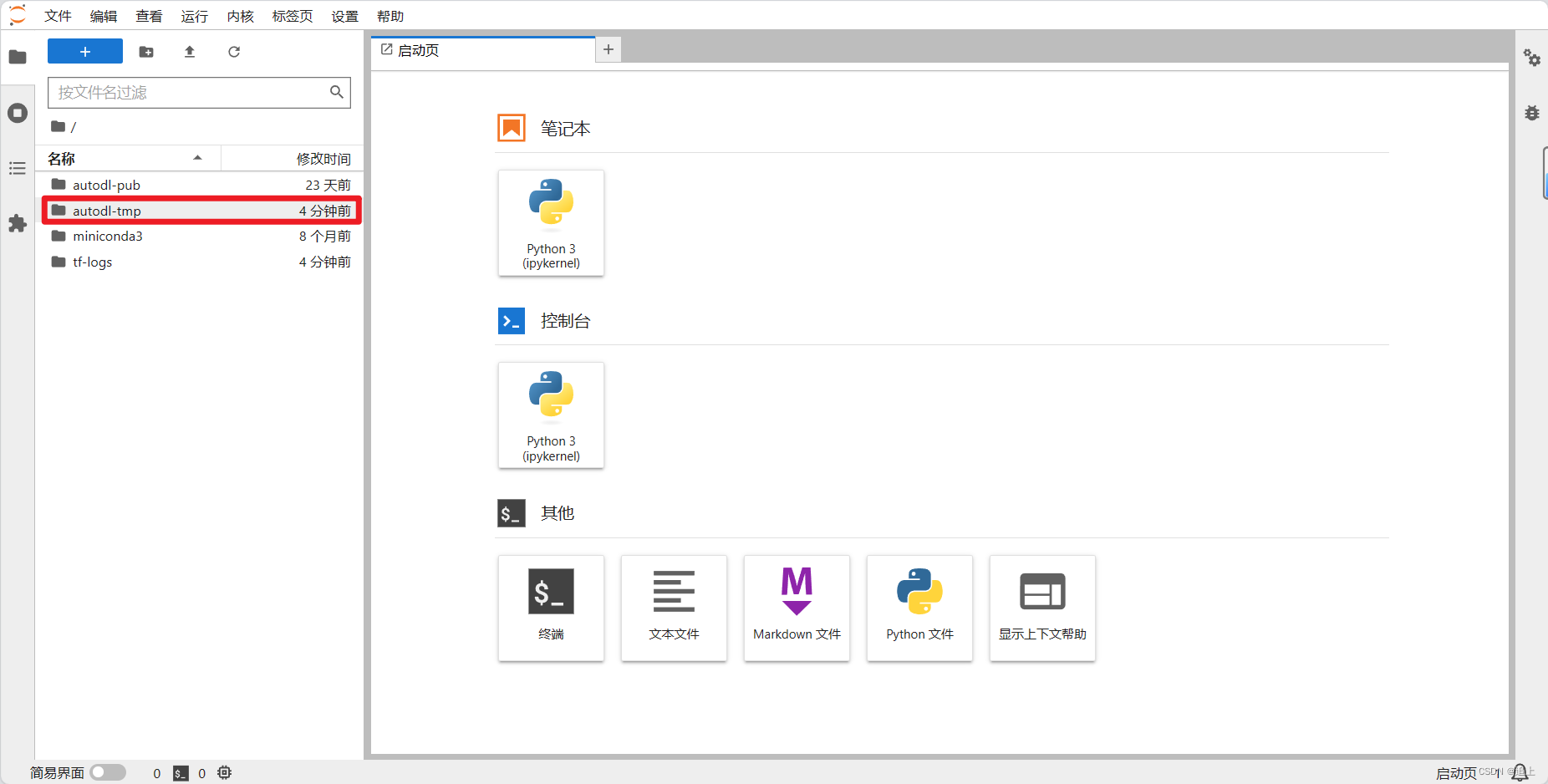This screenshot has height=784, width=1548.
Task: Create a new Markdown 文件
Action: pos(797,608)
